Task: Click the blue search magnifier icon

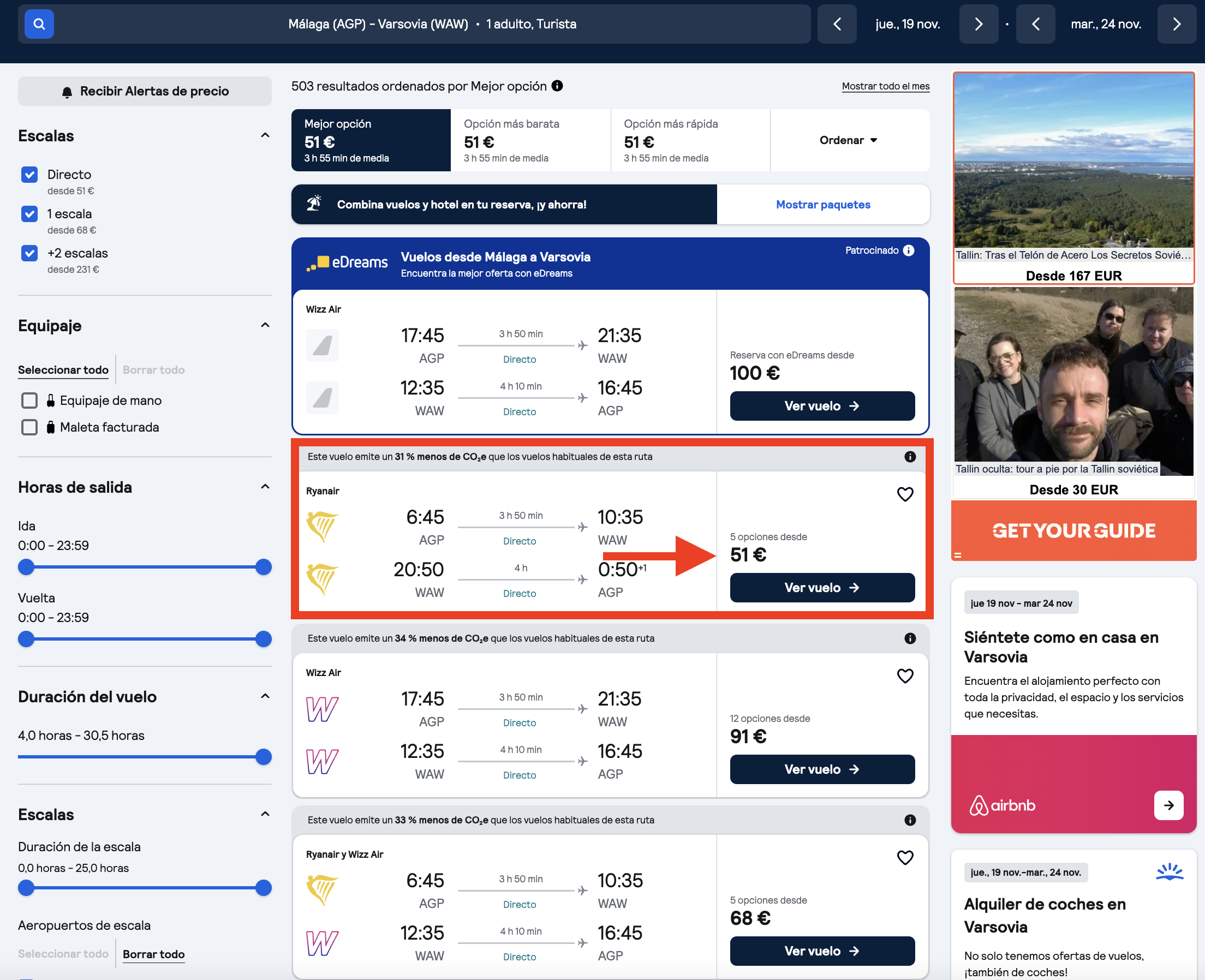Action: 39,23
